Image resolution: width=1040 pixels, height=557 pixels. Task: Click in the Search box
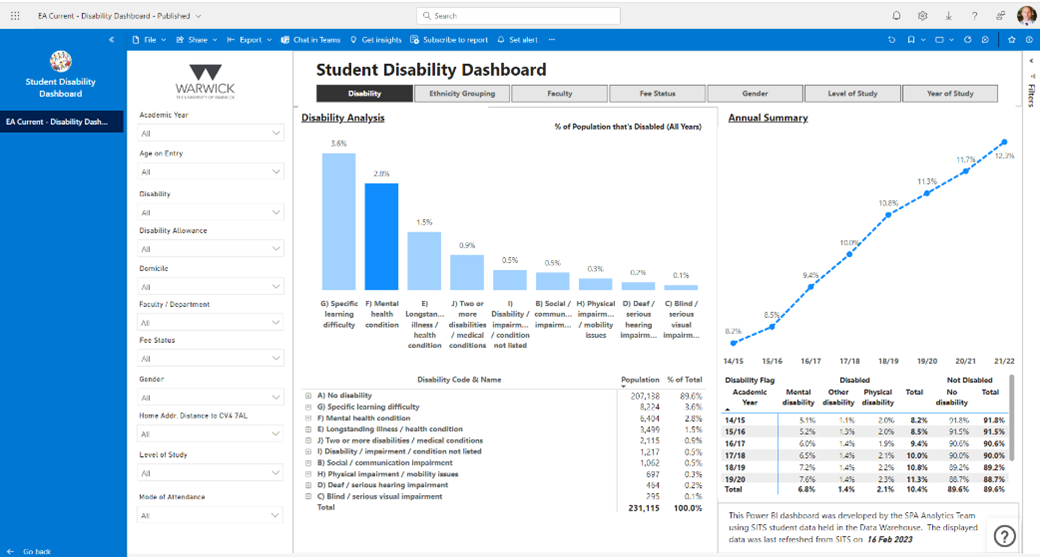click(x=518, y=16)
